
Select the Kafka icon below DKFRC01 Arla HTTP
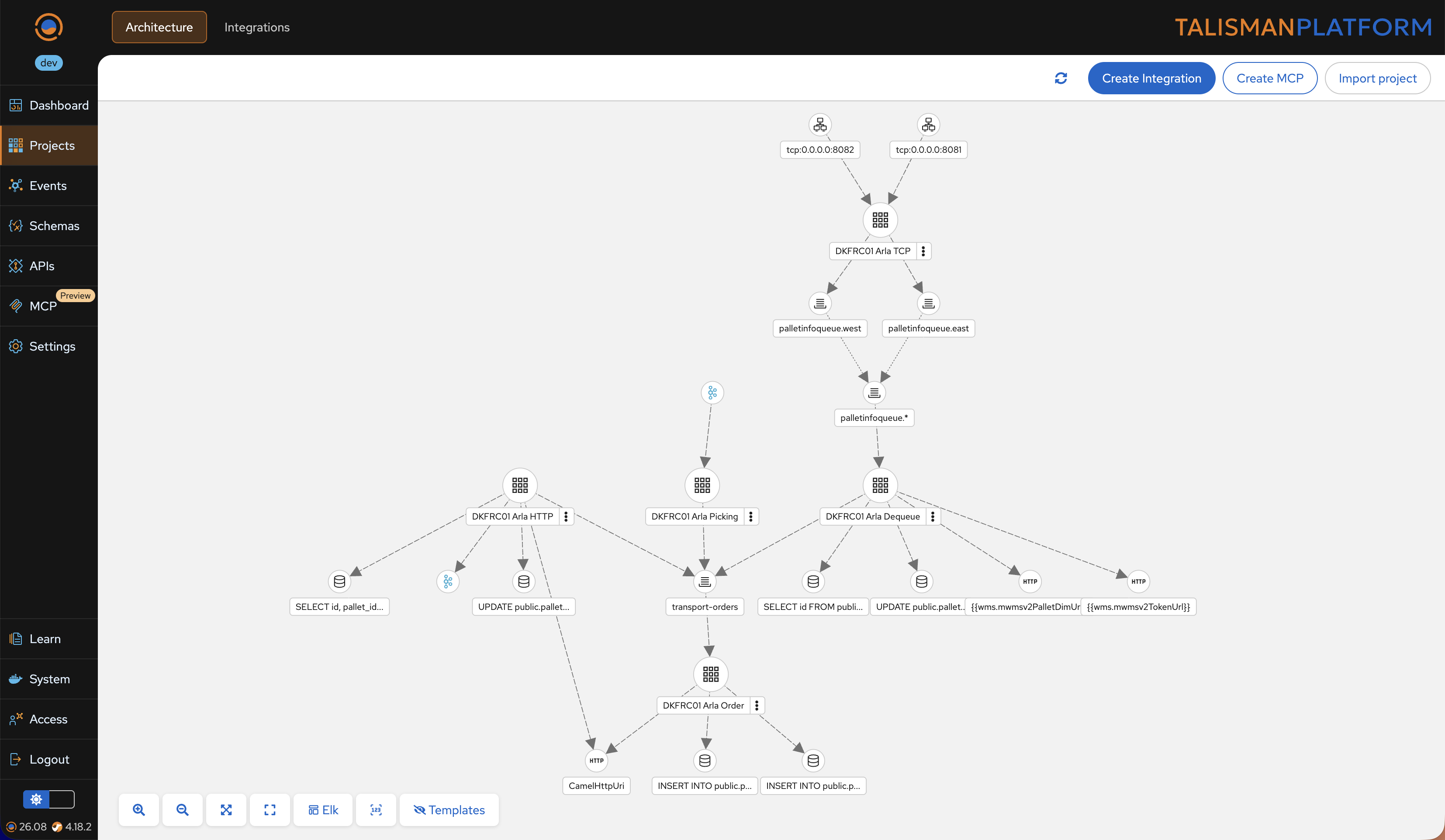click(448, 582)
